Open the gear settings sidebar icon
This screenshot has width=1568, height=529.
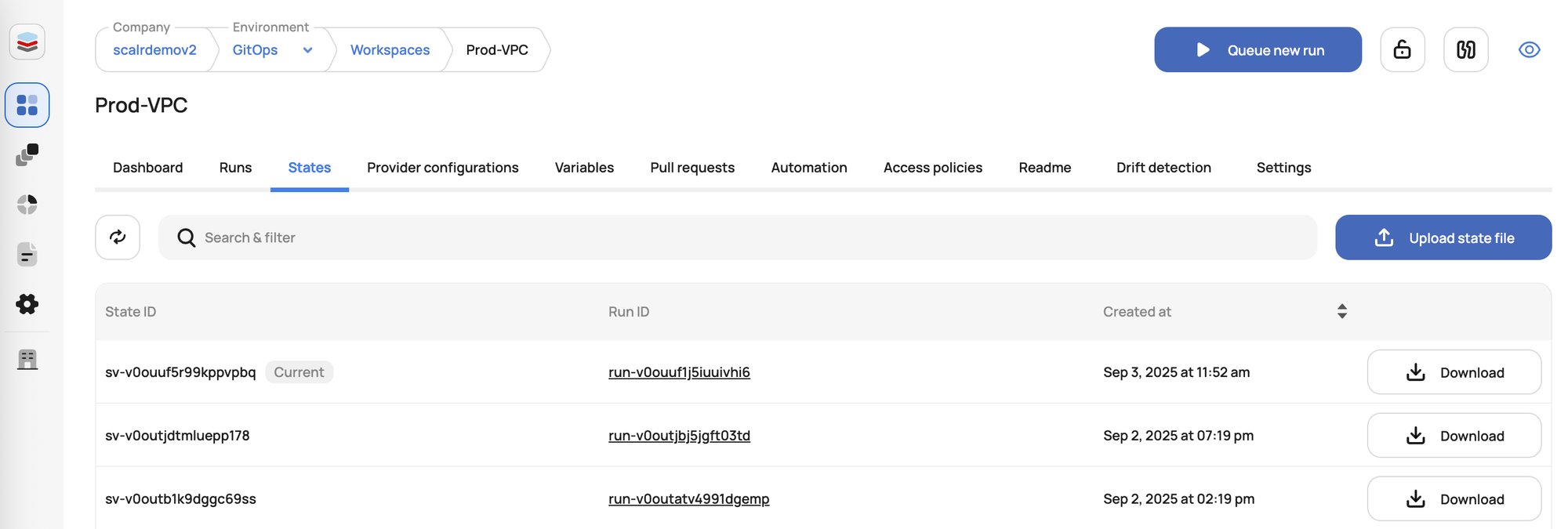point(27,304)
